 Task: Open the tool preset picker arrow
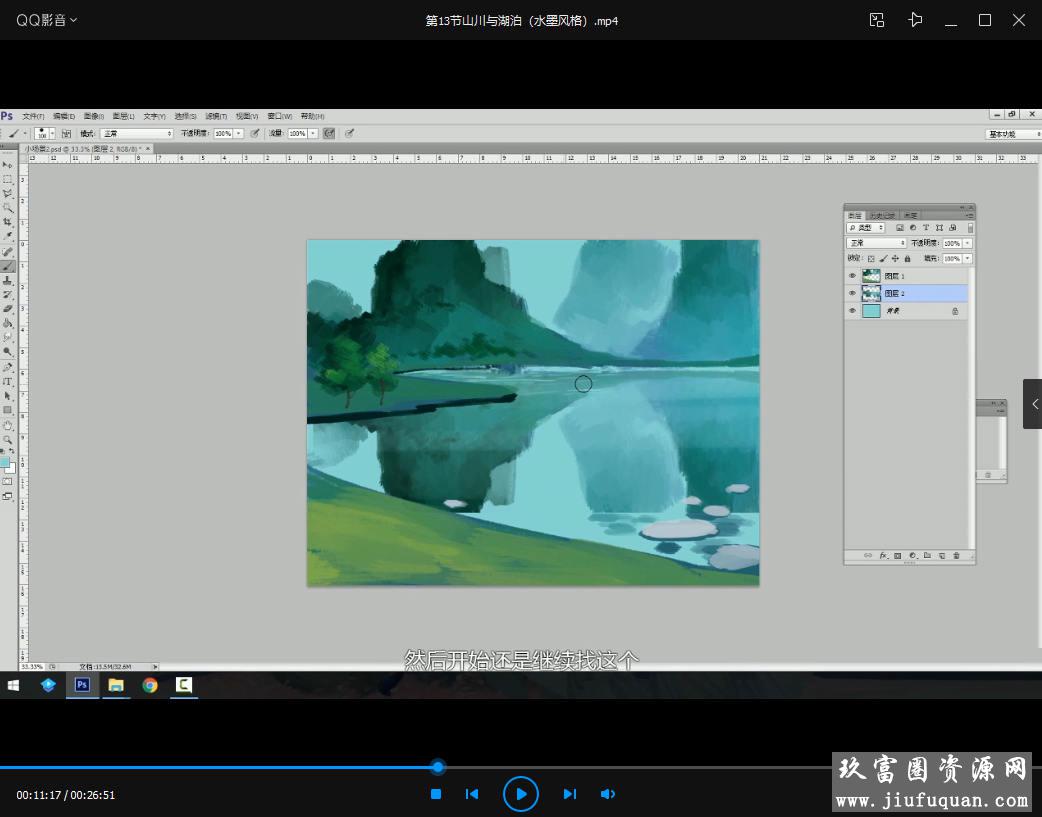(x=25, y=134)
